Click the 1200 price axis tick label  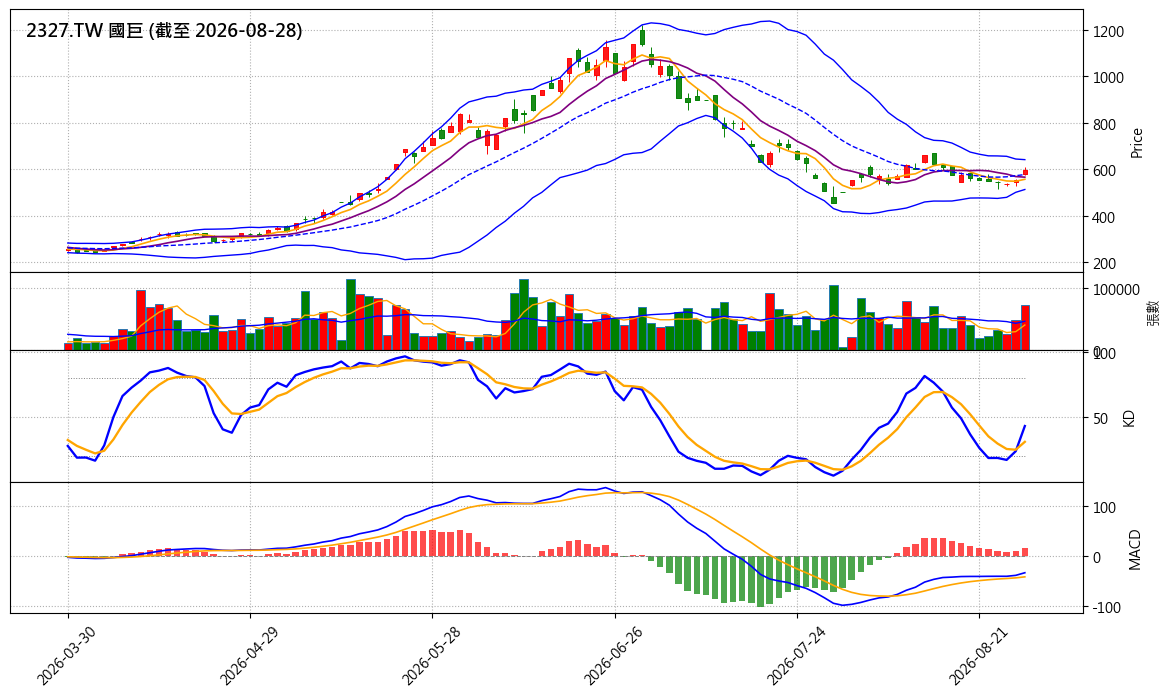pos(1108,31)
